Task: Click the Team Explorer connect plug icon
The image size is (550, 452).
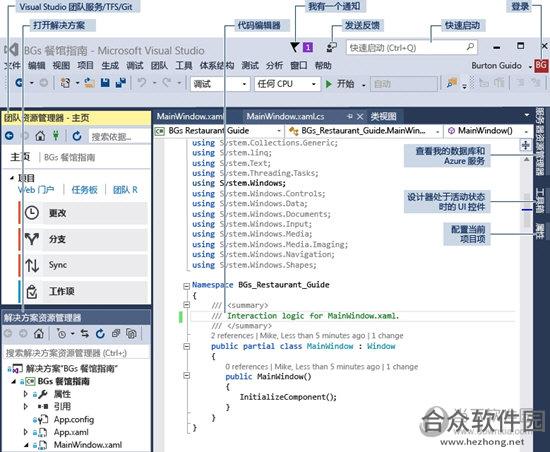Action: (56, 135)
